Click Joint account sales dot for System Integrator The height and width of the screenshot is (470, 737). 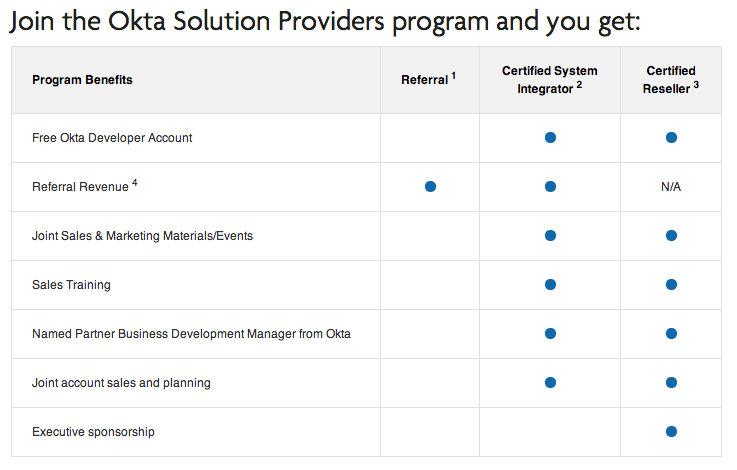pyautogui.click(x=550, y=383)
